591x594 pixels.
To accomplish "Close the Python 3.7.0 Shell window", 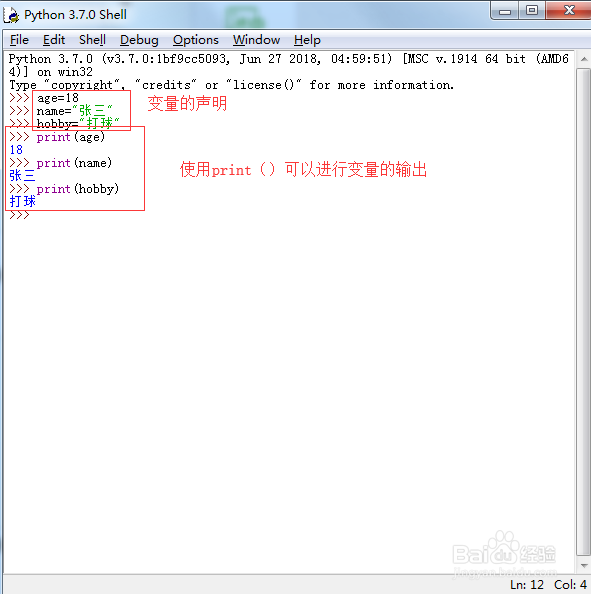I will [569, 10].
